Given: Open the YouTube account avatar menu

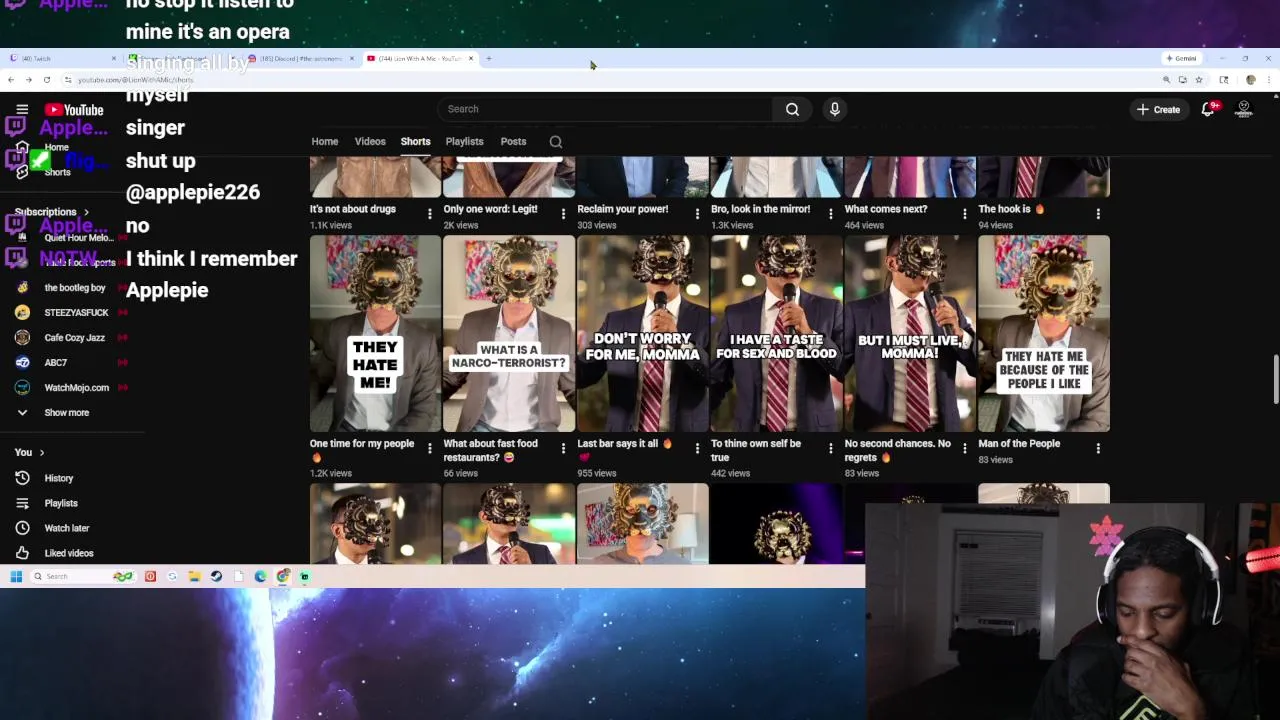Looking at the screenshot, I should point(1244,109).
